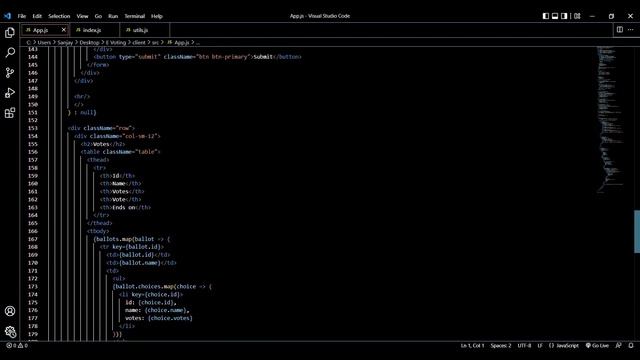Click the minimap code overview
640x360 pixels.
(x=611, y=120)
